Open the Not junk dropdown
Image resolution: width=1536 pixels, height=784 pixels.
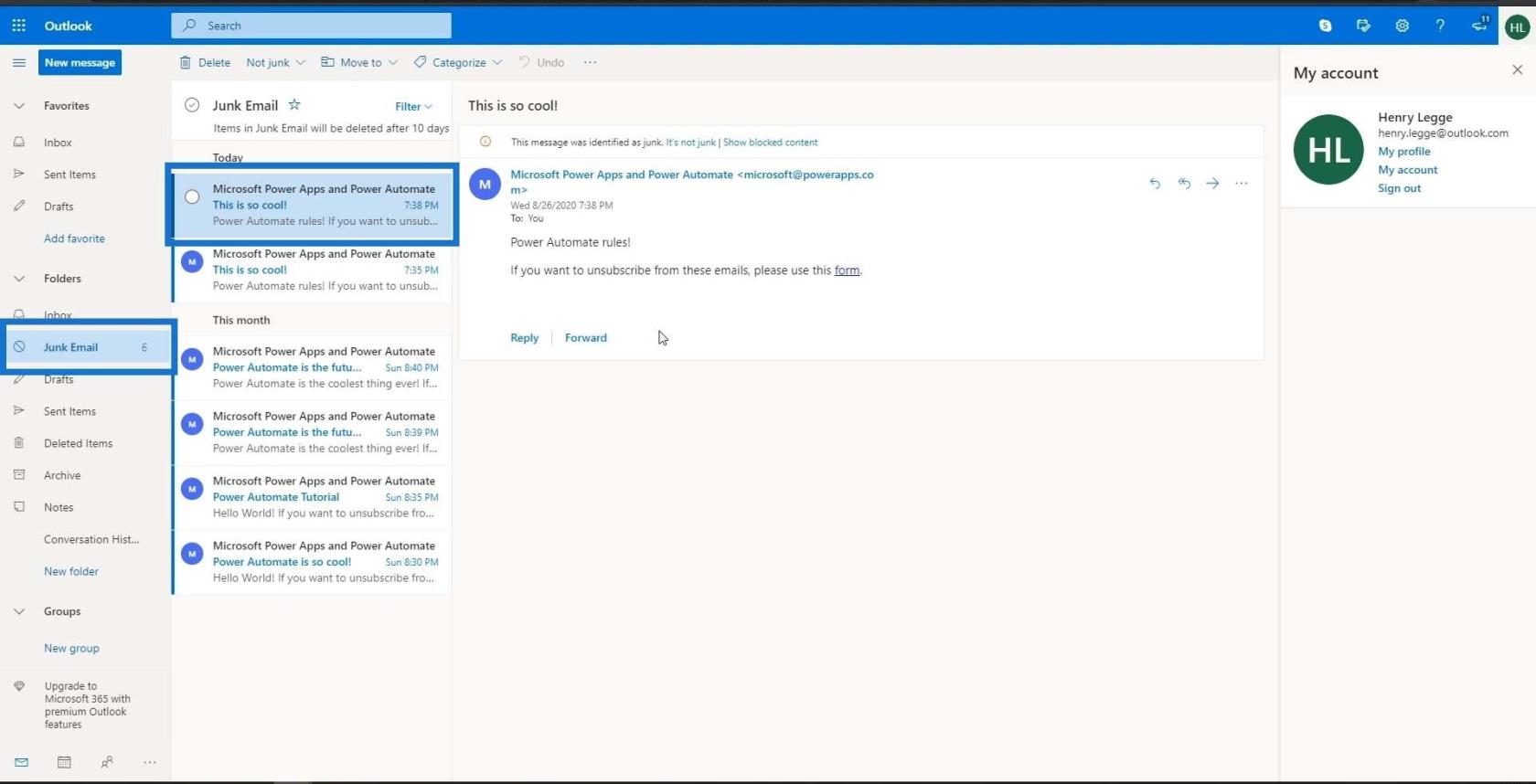coord(275,62)
